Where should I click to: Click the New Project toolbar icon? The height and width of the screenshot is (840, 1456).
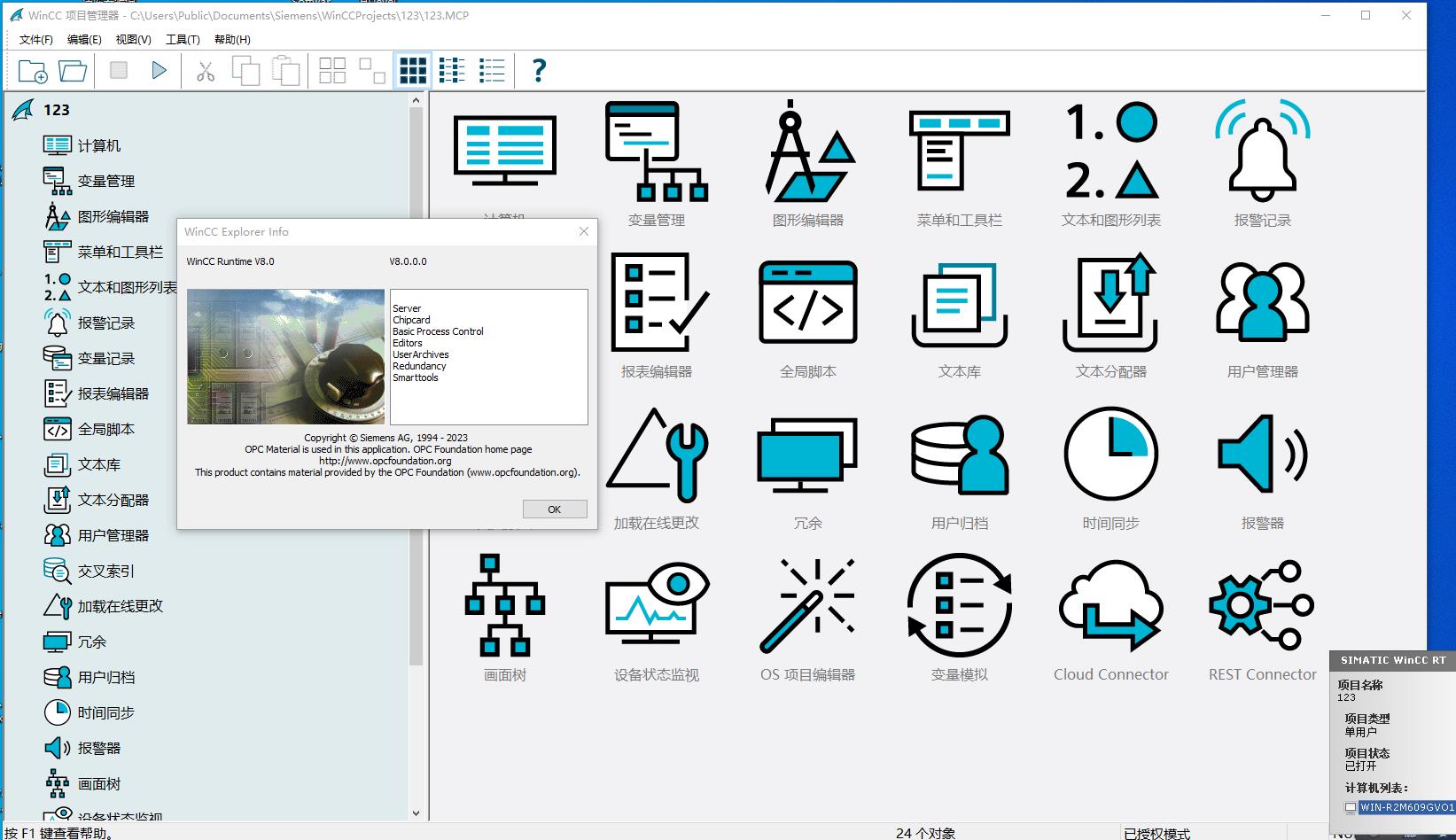tap(33, 71)
